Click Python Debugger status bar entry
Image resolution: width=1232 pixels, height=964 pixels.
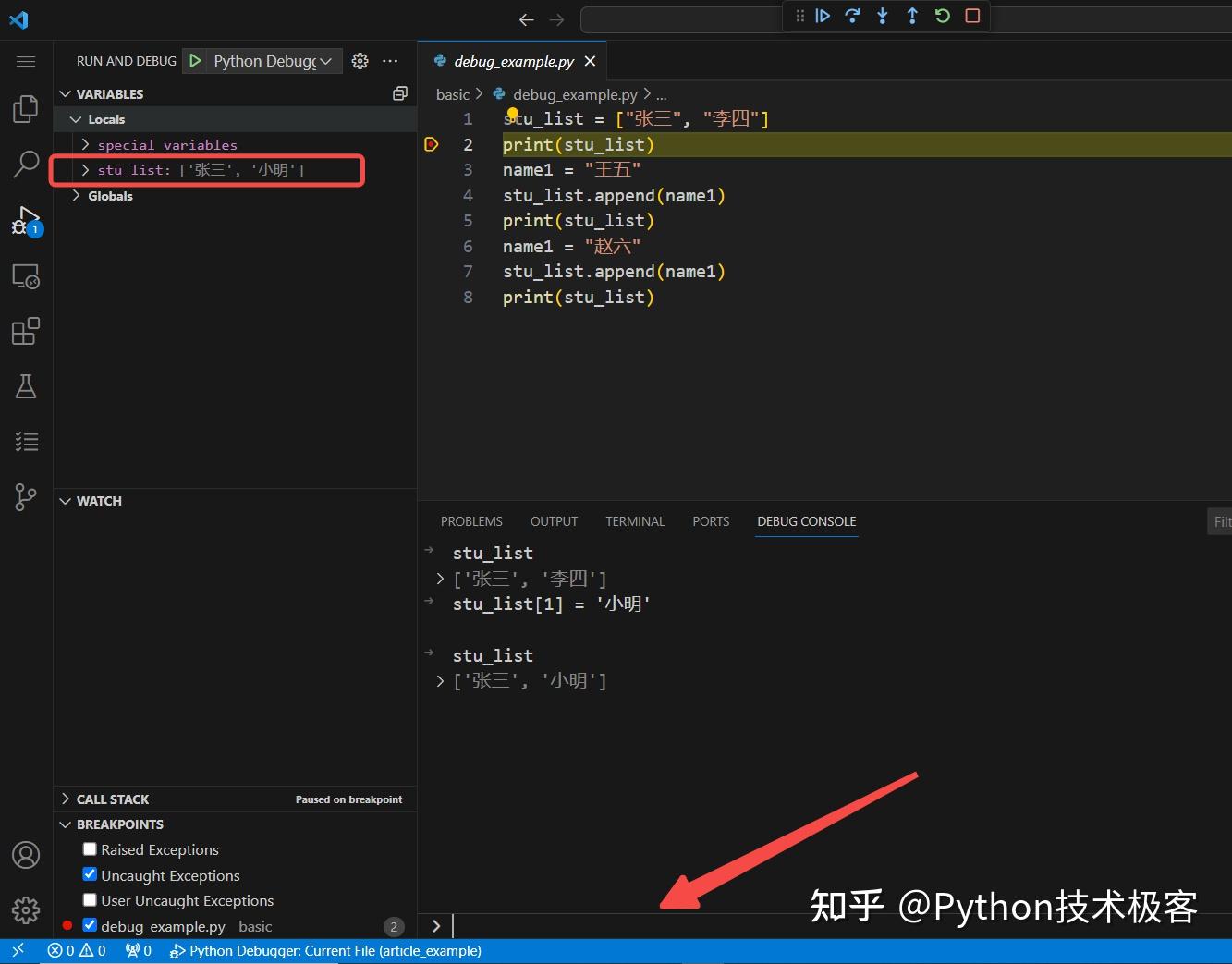(x=325, y=950)
